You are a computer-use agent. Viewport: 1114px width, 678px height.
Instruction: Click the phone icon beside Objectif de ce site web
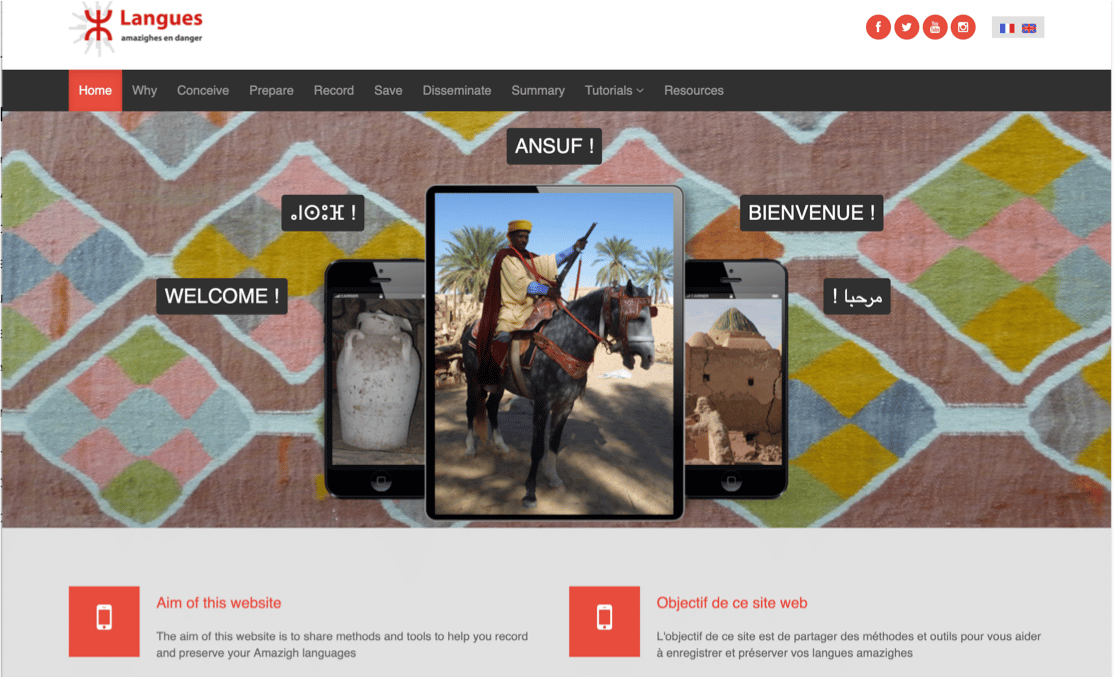tap(604, 620)
